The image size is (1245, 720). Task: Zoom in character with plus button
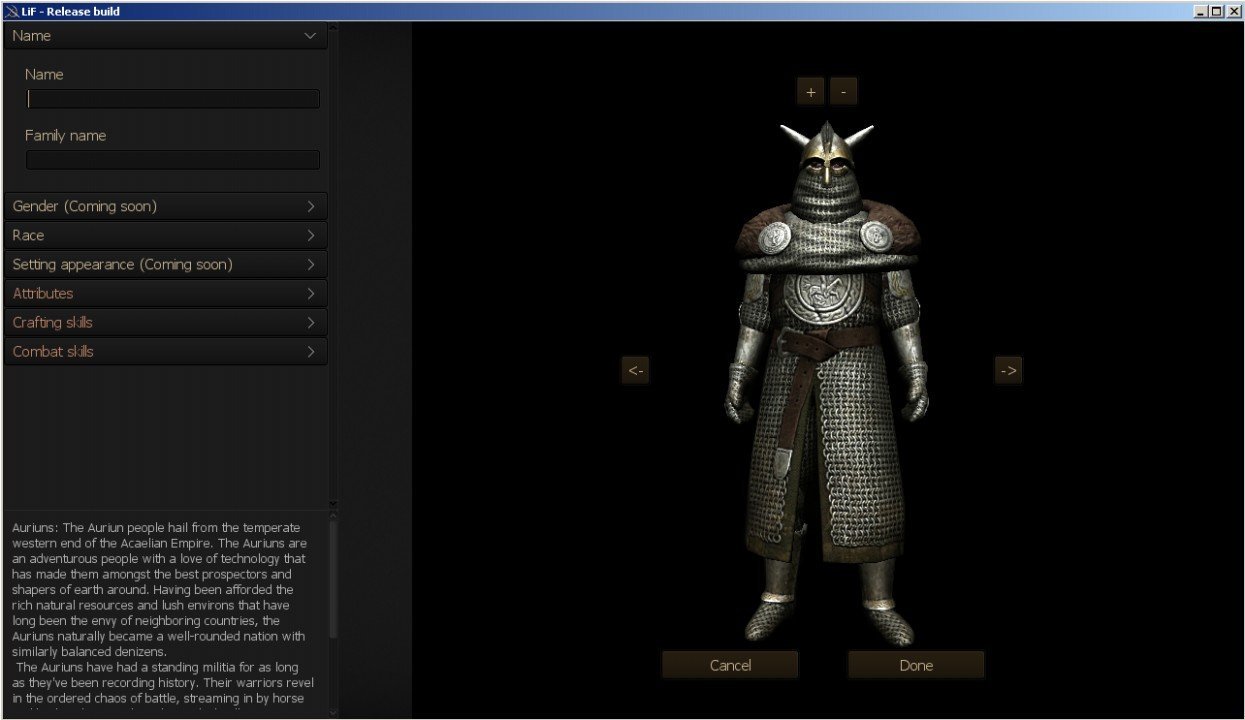point(810,92)
